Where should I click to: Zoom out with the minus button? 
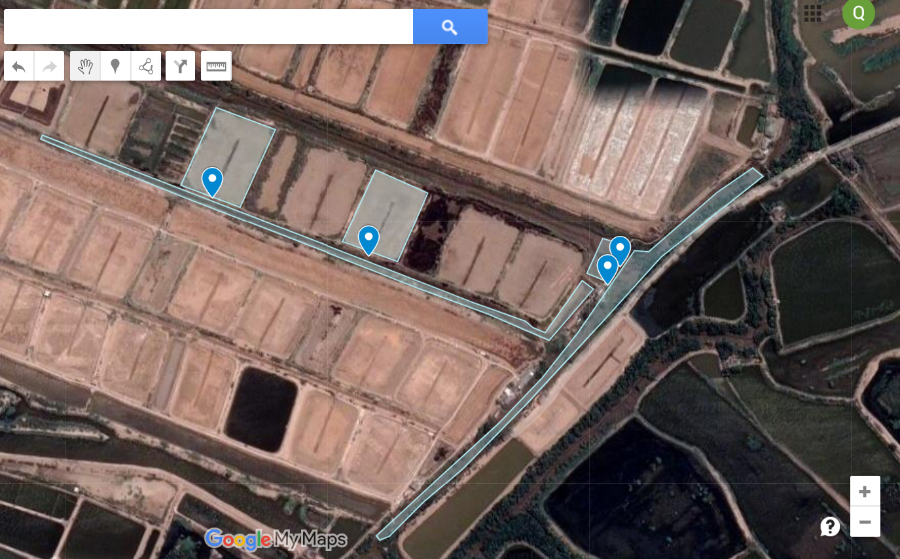click(865, 521)
